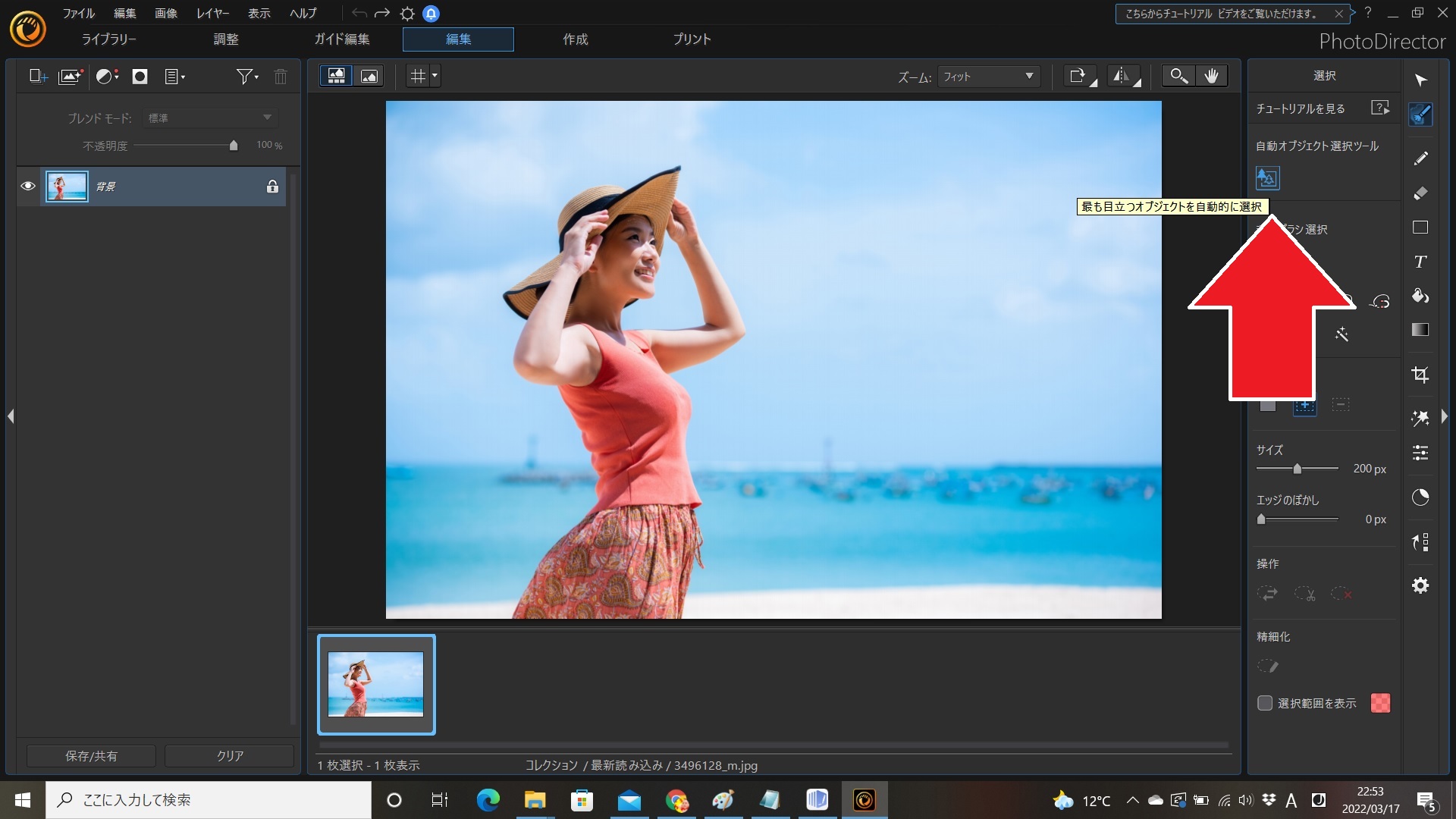Pick the Eraser tool in right toolbar
This screenshot has width=1456, height=819.
point(1420,193)
